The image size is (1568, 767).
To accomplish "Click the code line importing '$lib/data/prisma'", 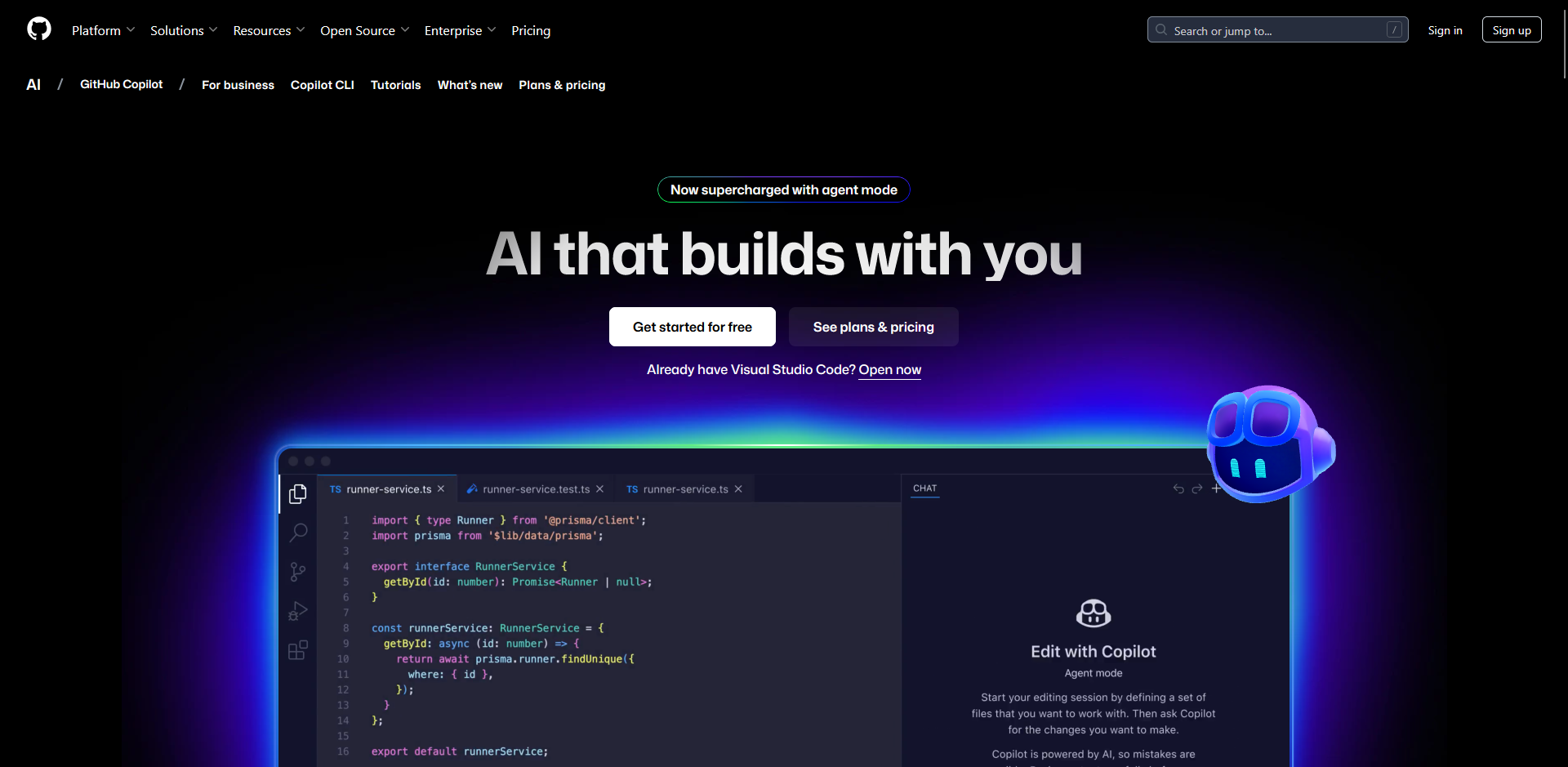I will pos(488,536).
